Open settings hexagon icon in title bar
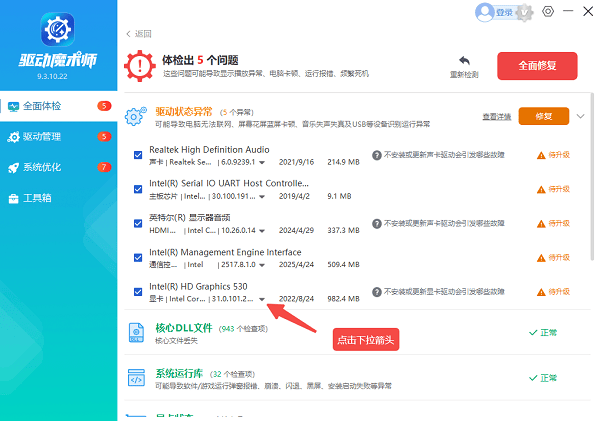The image size is (600, 421). click(x=548, y=11)
